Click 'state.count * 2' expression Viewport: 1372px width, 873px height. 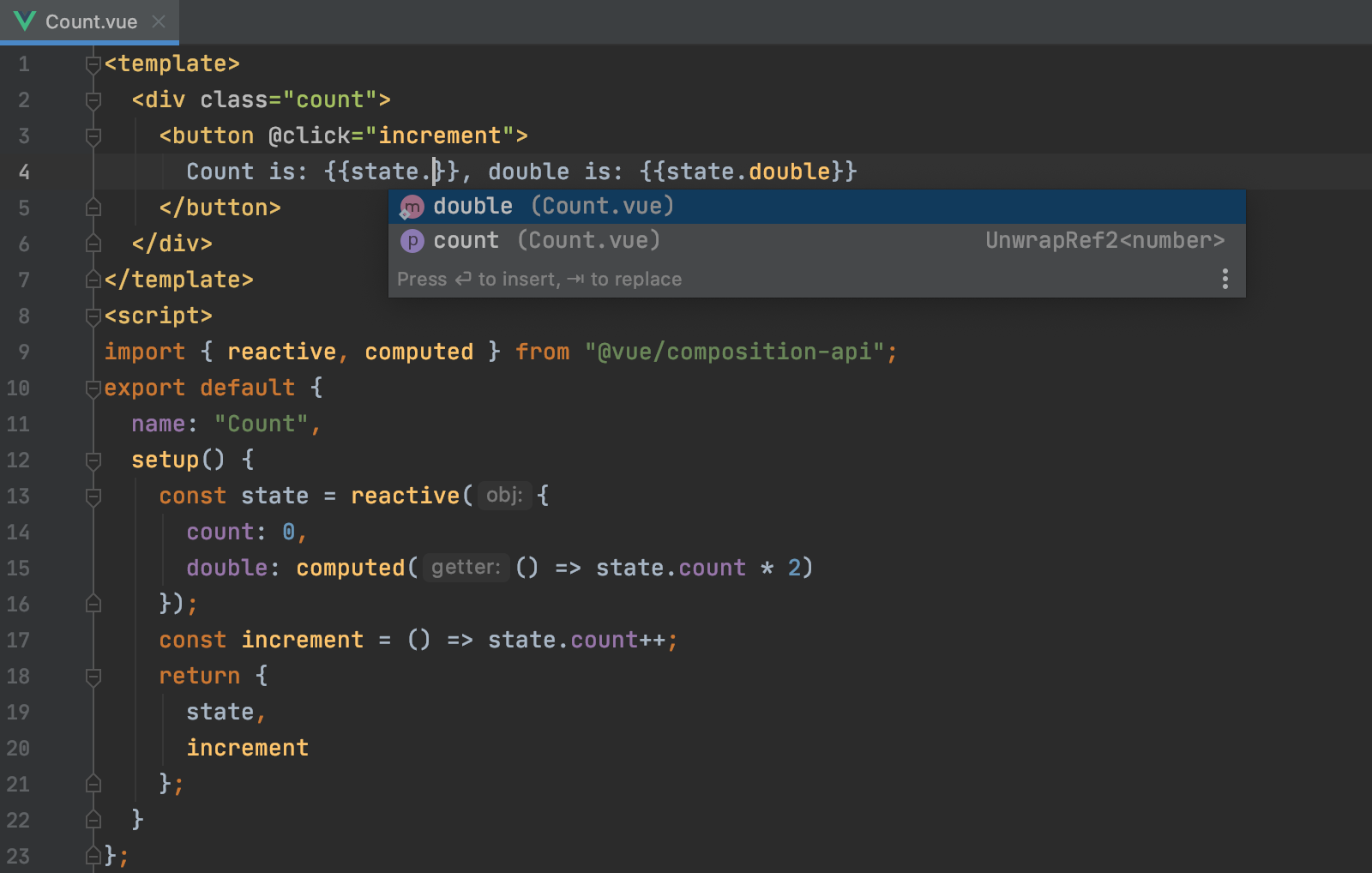[x=699, y=569]
